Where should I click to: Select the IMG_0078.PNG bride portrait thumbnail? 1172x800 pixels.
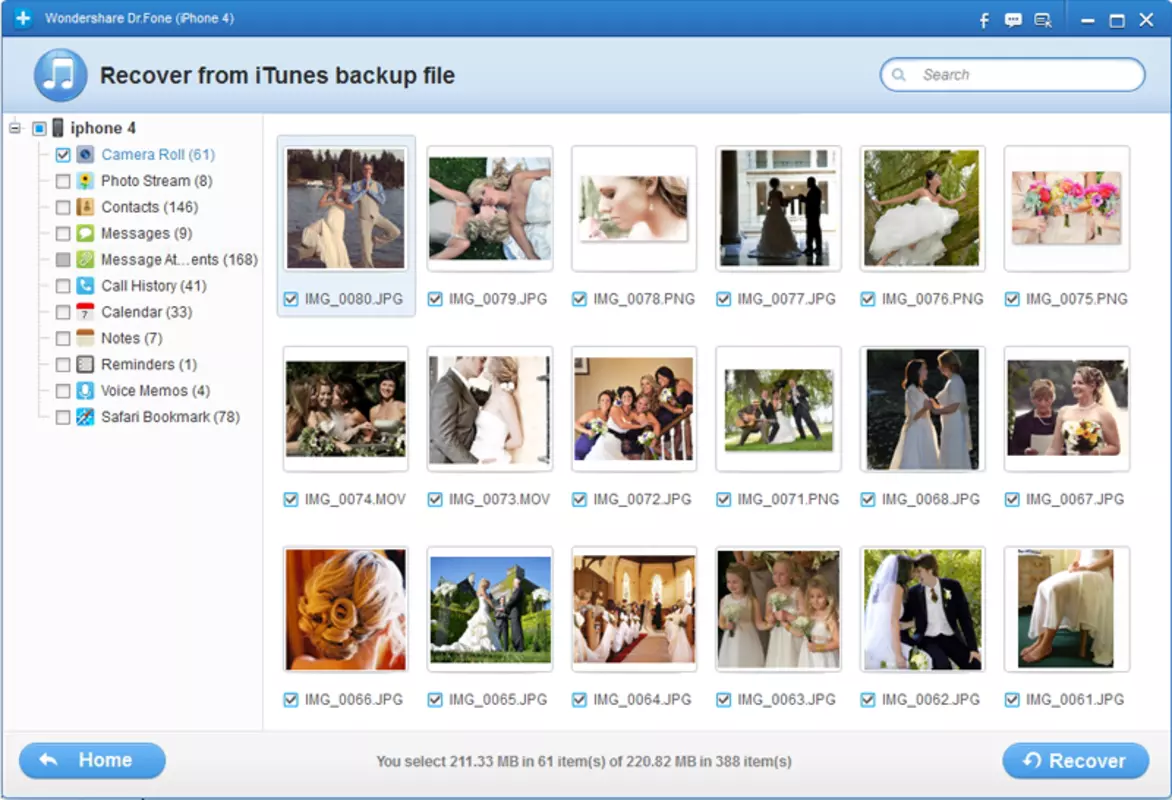click(634, 209)
